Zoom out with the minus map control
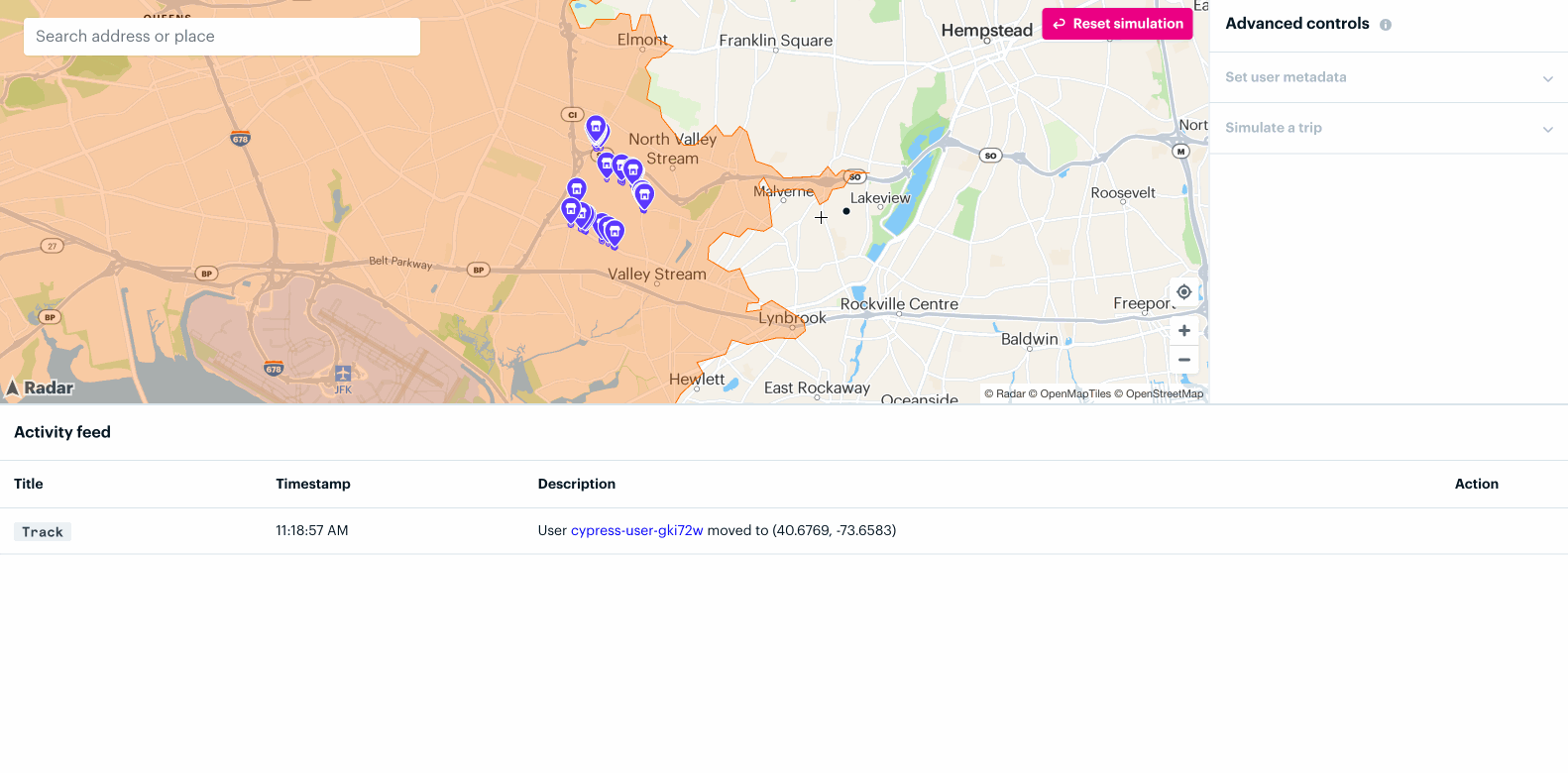 point(1183,360)
